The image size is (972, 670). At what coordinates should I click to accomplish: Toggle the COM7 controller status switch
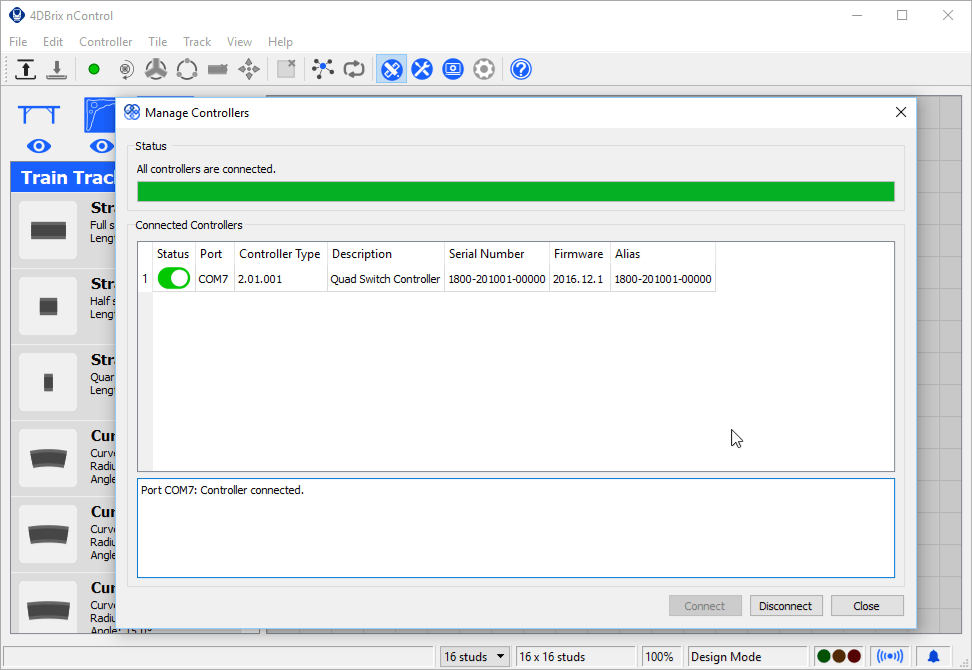(x=174, y=278)
